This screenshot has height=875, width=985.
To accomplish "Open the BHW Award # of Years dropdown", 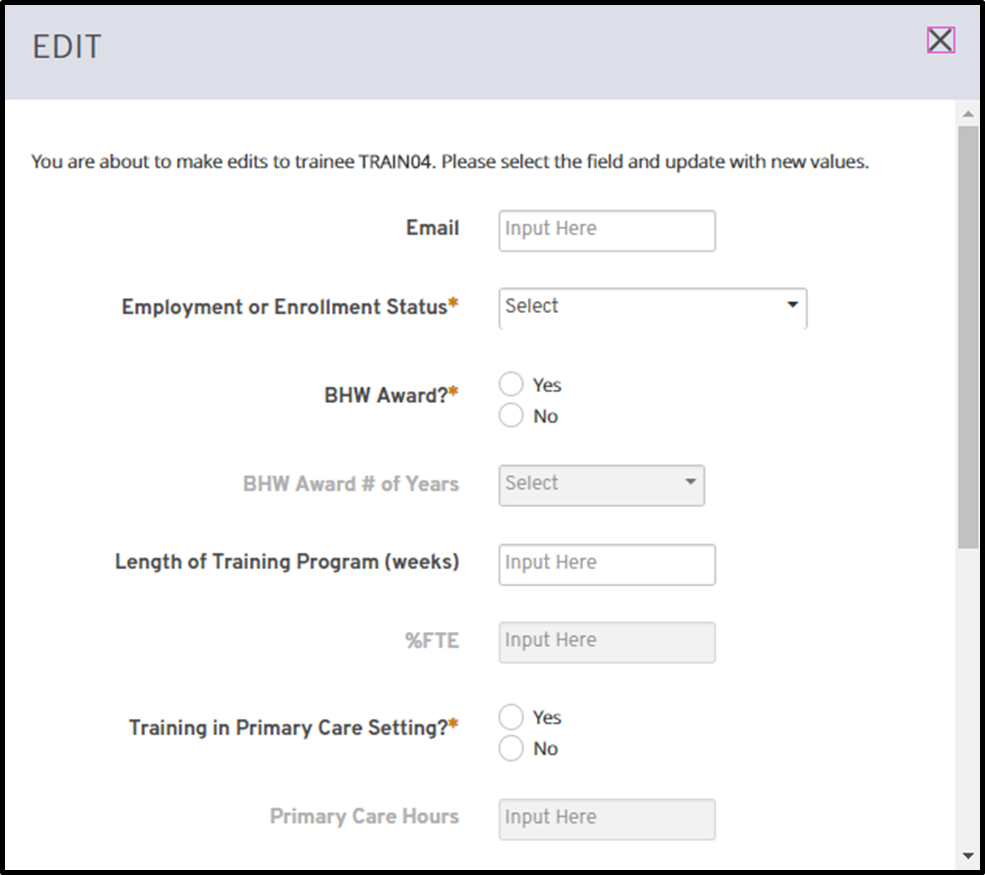I will click(601, 484).
